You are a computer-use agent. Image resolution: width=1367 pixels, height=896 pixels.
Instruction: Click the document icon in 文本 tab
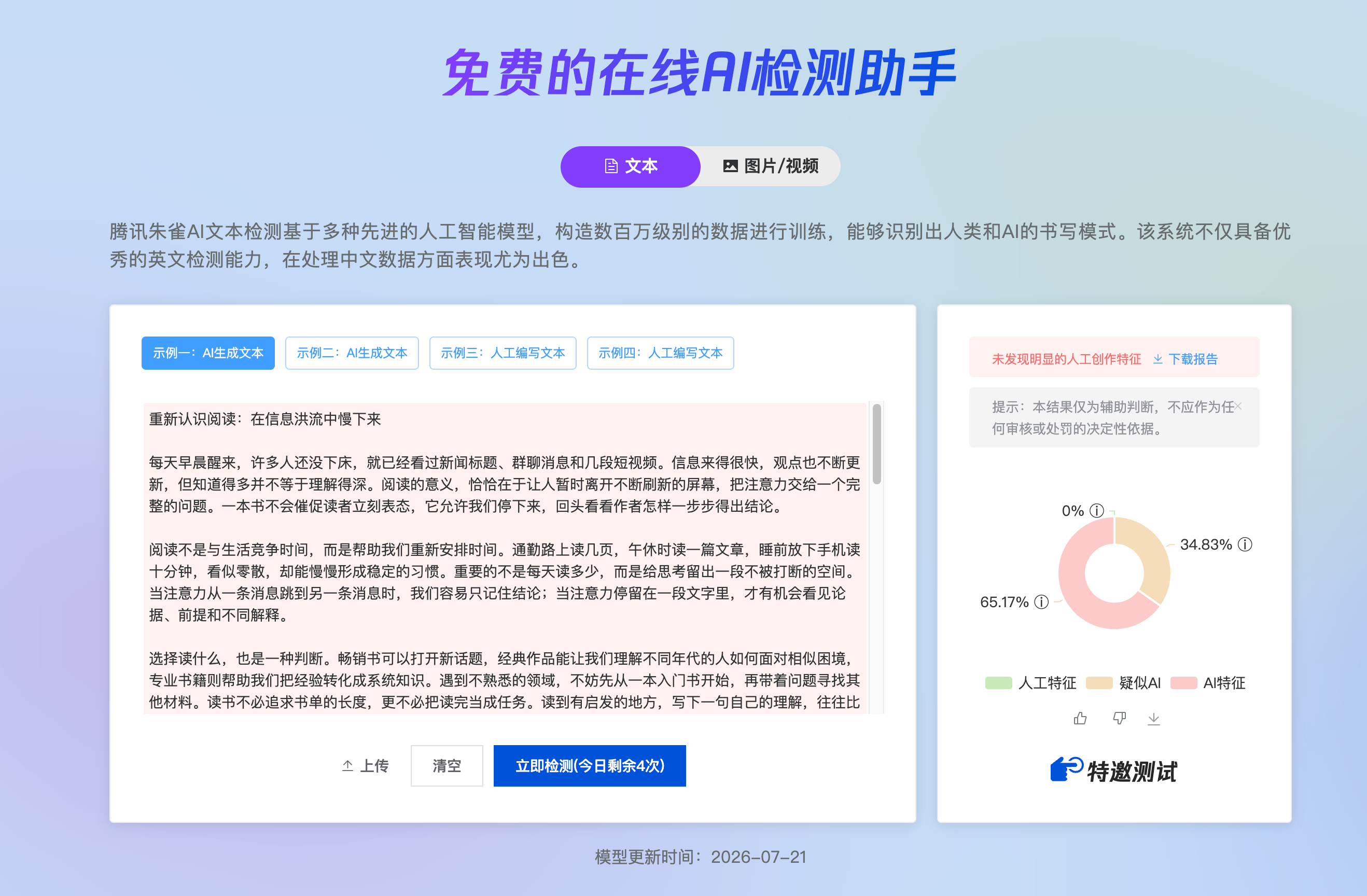pos(611,166)
